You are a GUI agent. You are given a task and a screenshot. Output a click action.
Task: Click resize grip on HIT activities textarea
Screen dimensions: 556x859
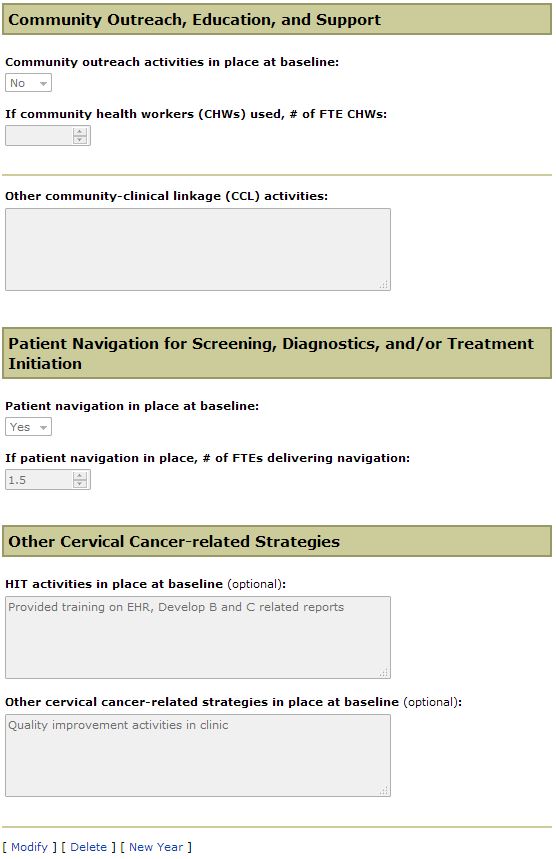(x=384, y=672)
